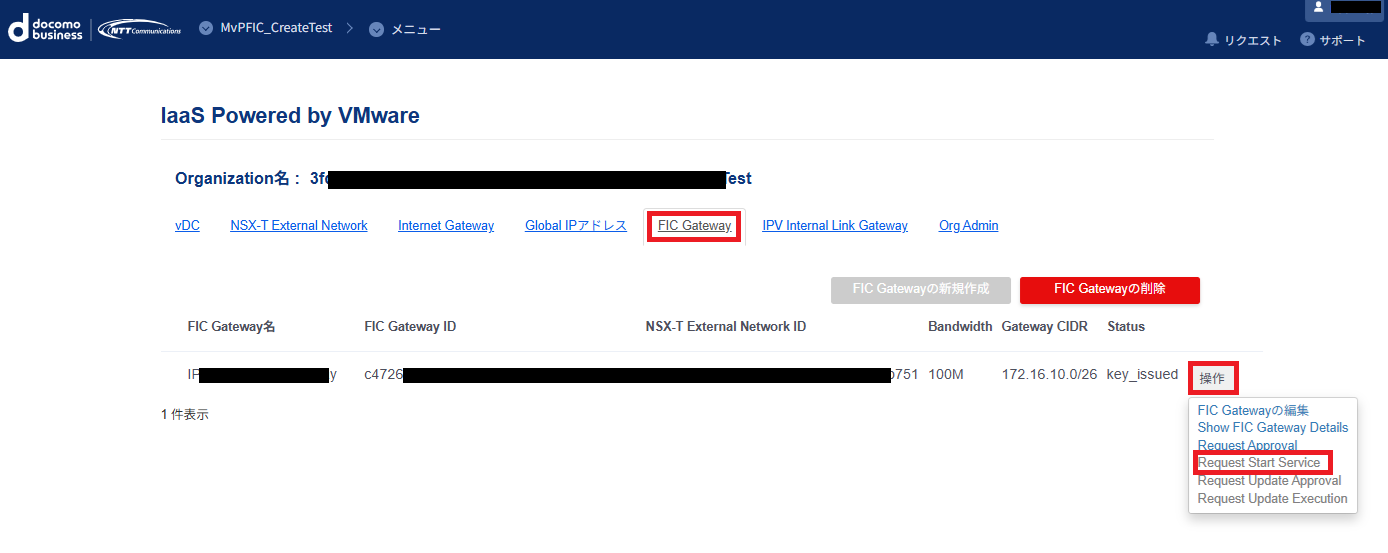Switch to the Org Admin tab

pyautogui.click(x=968, y=226)
